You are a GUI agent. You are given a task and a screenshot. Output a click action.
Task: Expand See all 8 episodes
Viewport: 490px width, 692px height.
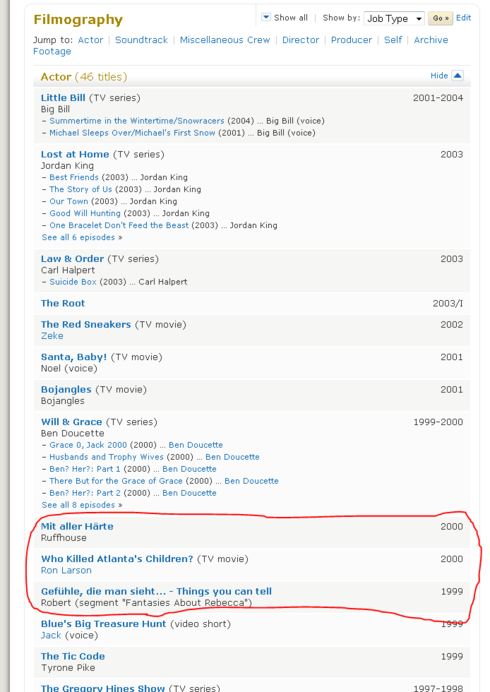[82, 504]
